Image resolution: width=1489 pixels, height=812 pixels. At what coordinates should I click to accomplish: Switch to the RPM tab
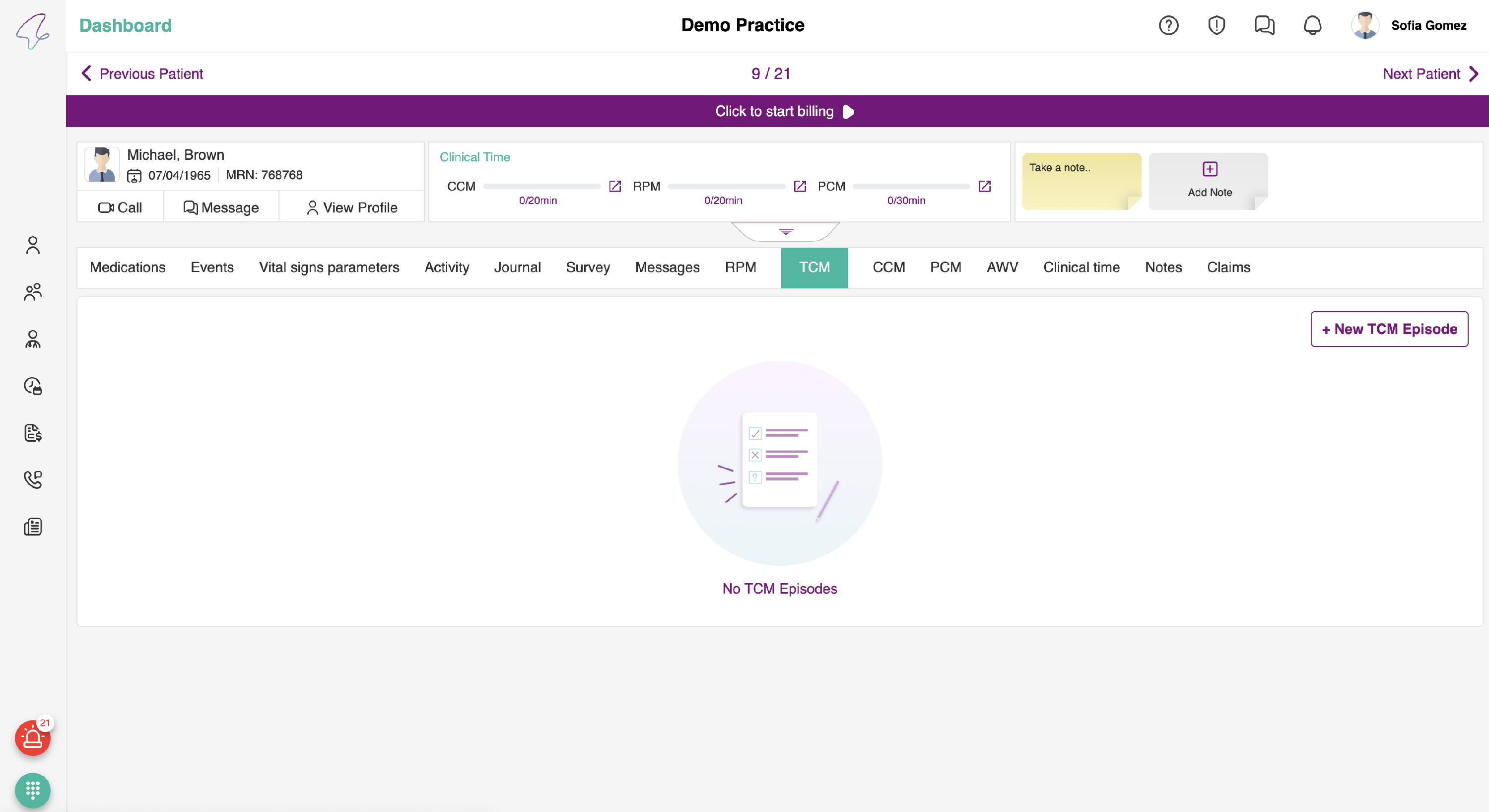click(740, 268)
